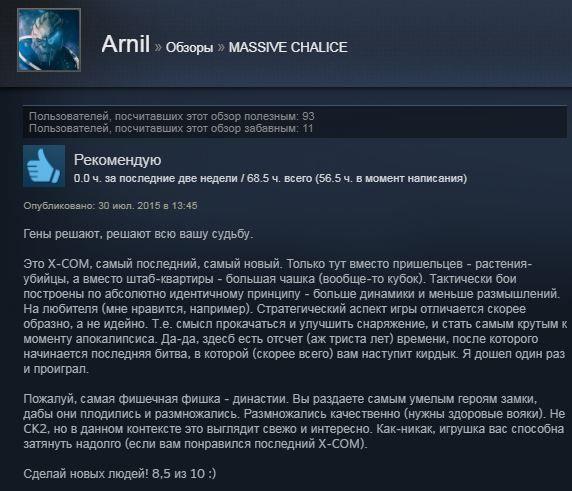Select the paragraph starting 'Пожалуй, самая фишечная'
This screenshot has width=572, height=491.
pyautogui.click(x=294, y=421)
